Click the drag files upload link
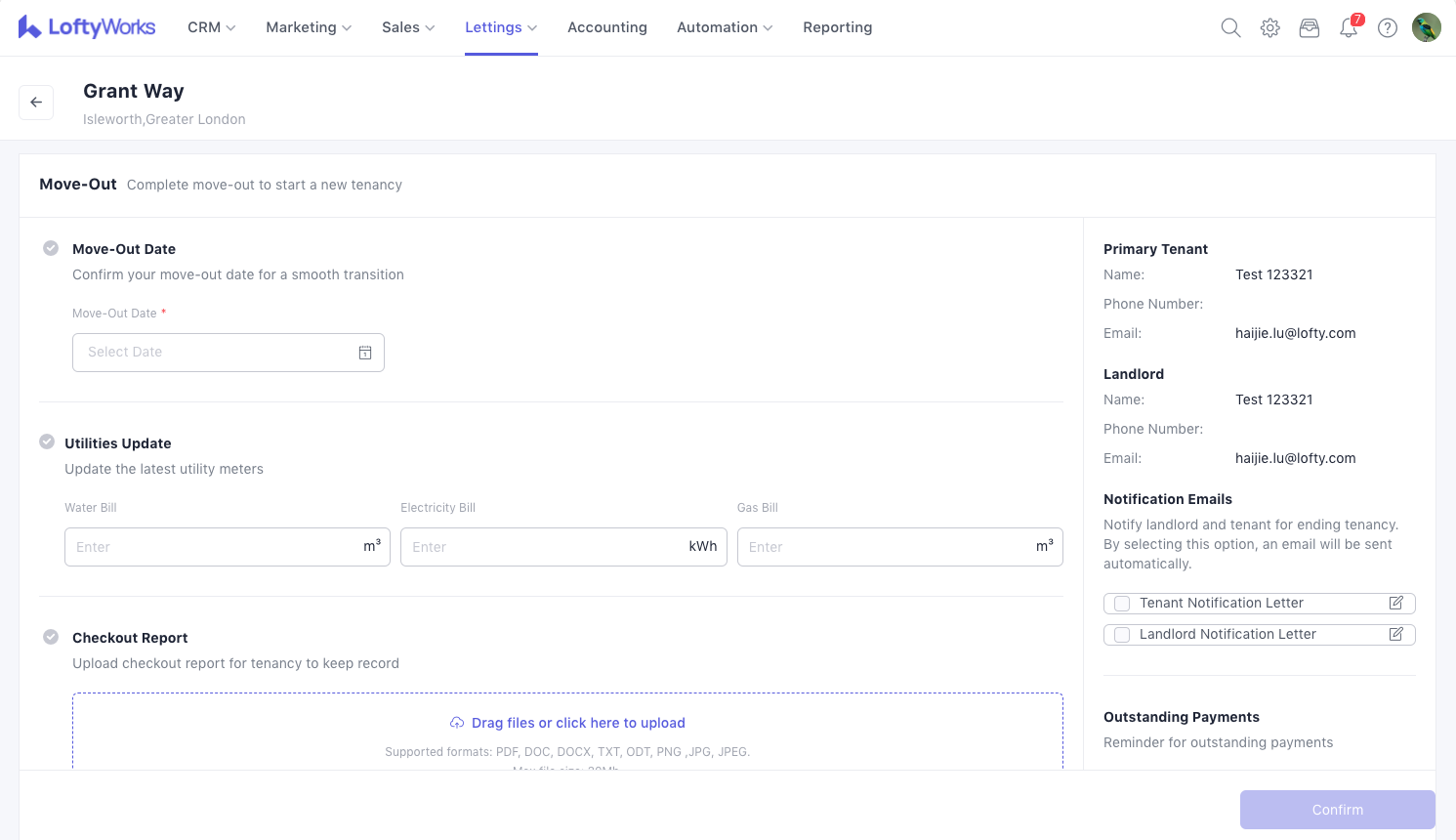 pyautogui.click(x=577, y=723)
